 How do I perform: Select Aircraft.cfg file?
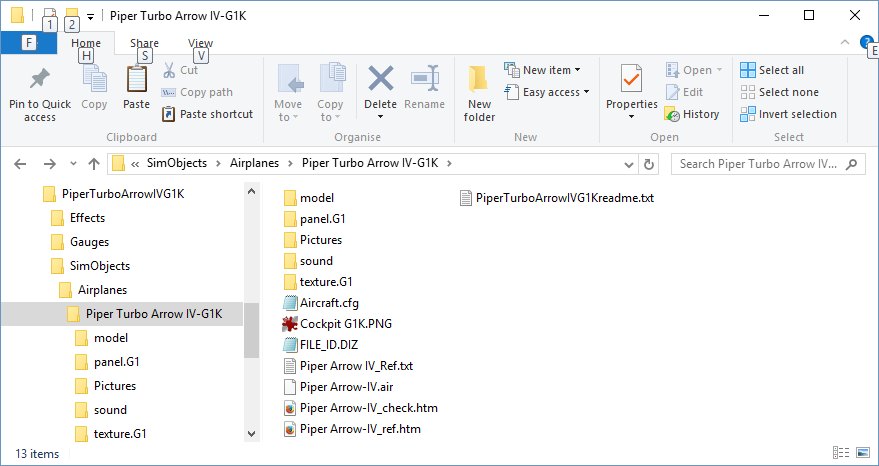click(321, 303)
